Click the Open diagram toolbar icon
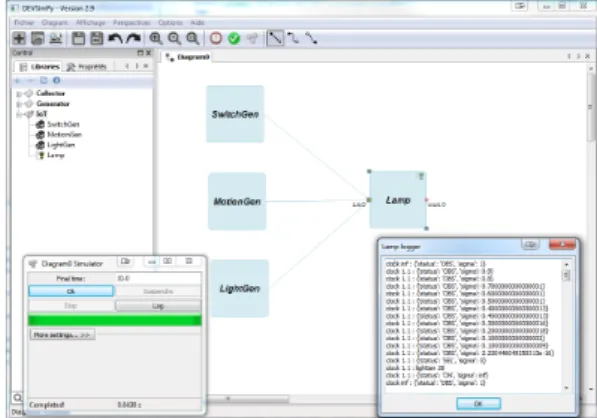 click(x=37, y=38)
